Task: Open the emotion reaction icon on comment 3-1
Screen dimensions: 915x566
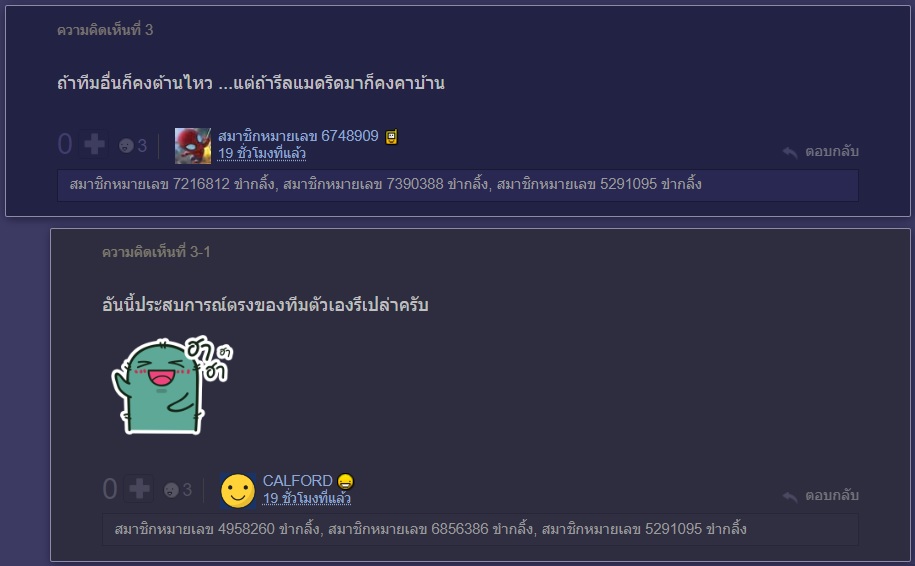Action: (x=171, y=490)
